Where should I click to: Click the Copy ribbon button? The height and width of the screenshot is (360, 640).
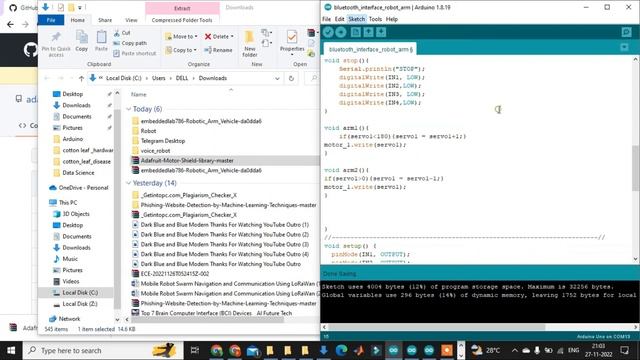pyautogui.click(x=82, y=41)
